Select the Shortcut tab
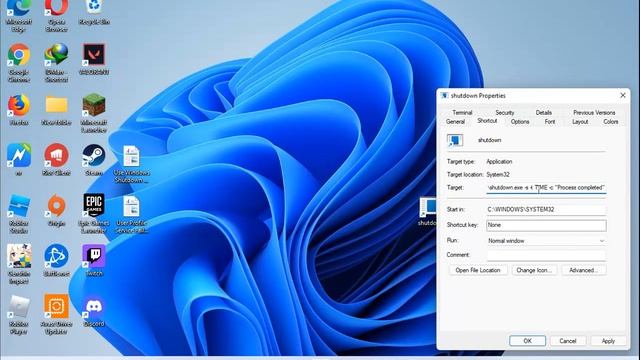 point(487,121)
